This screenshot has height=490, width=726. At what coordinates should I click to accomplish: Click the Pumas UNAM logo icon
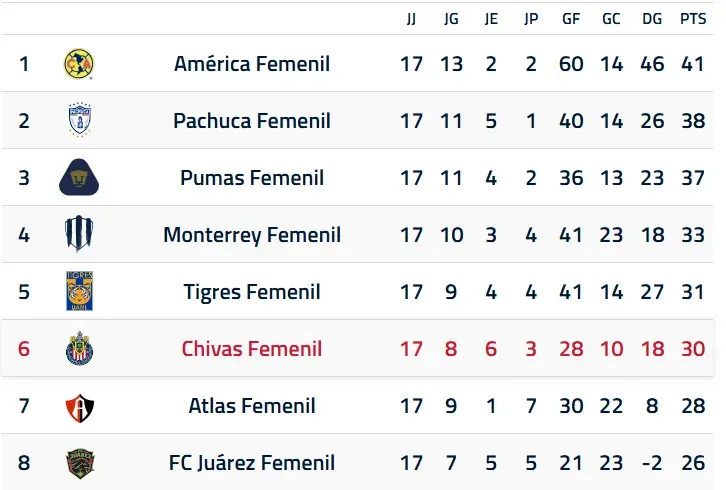click(79, 177)
